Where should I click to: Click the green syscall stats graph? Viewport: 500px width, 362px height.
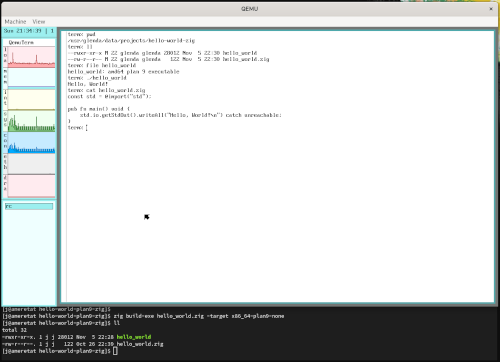pyautogui.click(x=31, y=121)
